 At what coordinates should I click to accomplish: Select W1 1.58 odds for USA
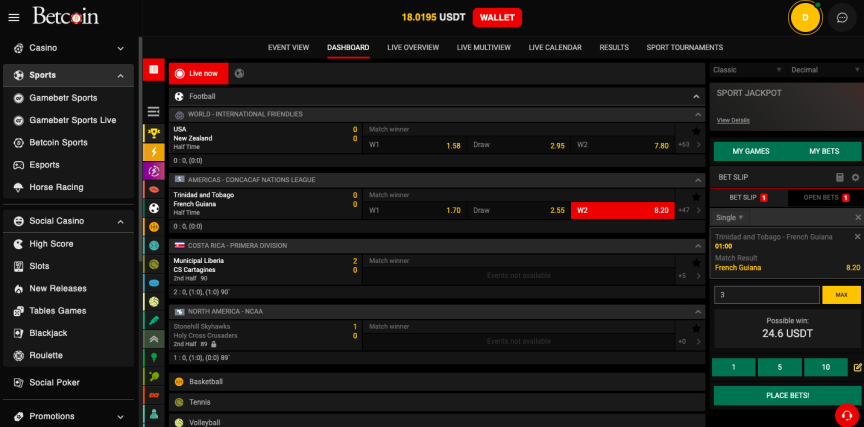point(414,145)
